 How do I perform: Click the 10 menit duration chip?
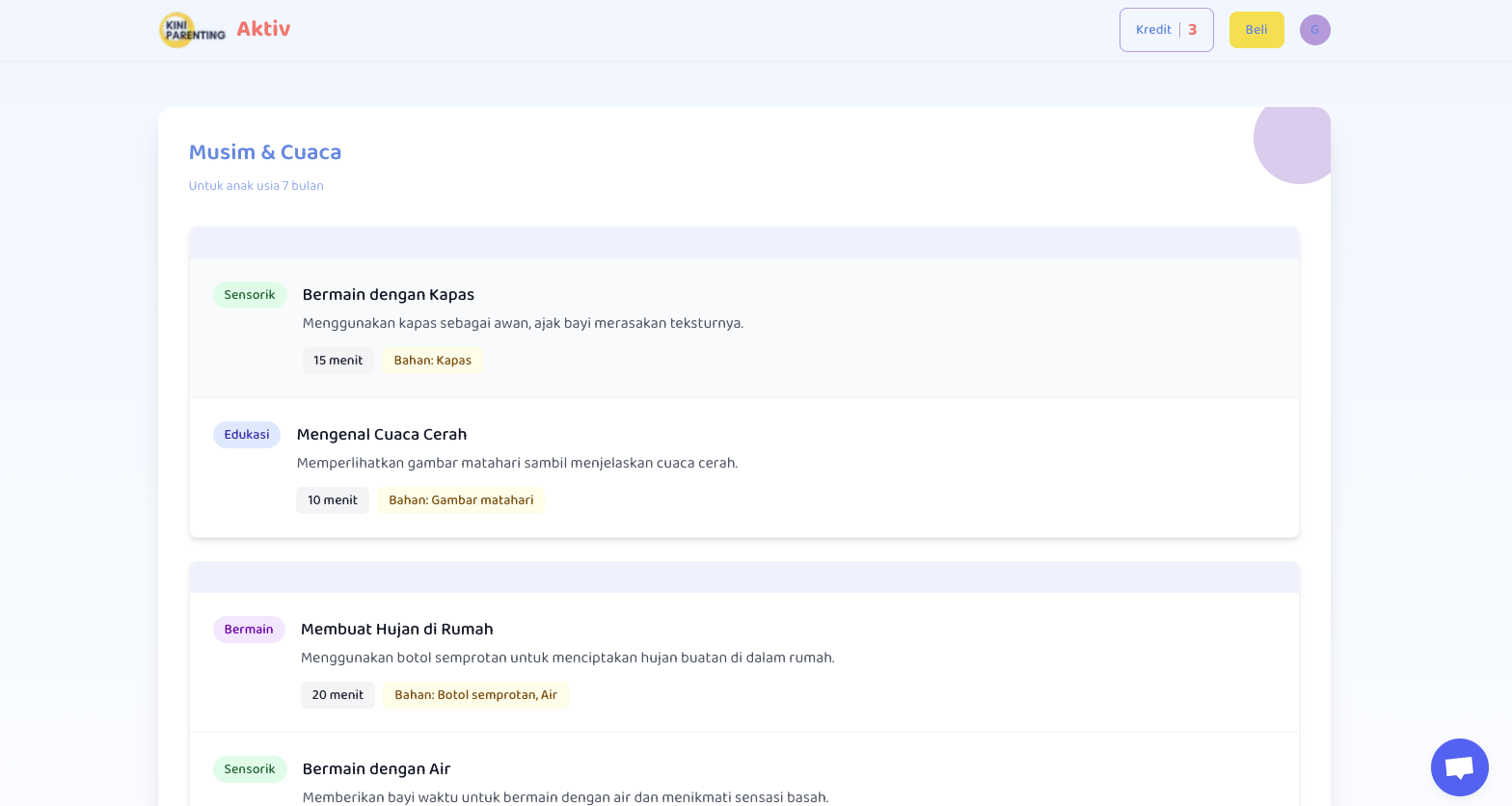[333, 500]
